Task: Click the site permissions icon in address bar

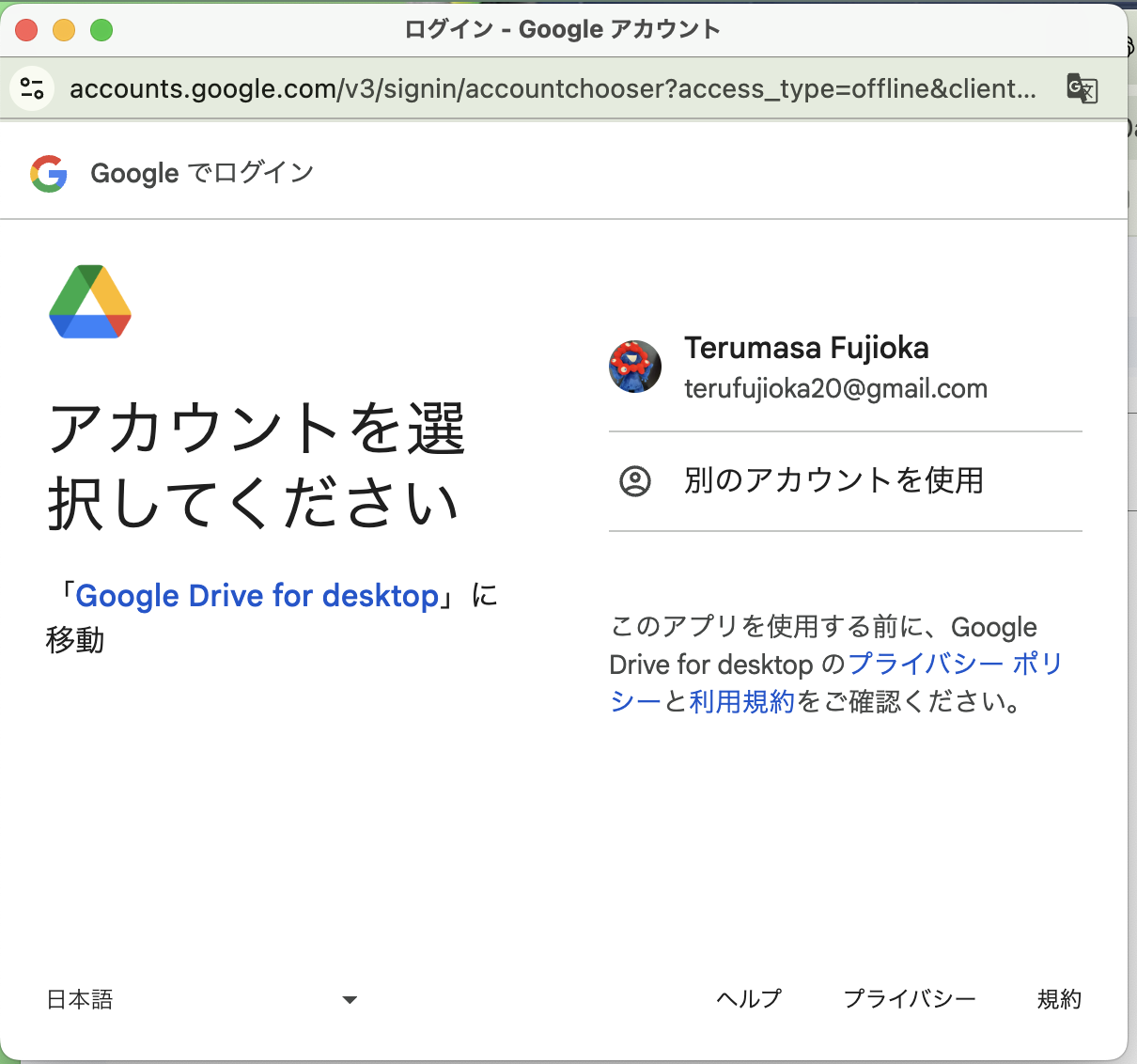Action: click(31, 88)
